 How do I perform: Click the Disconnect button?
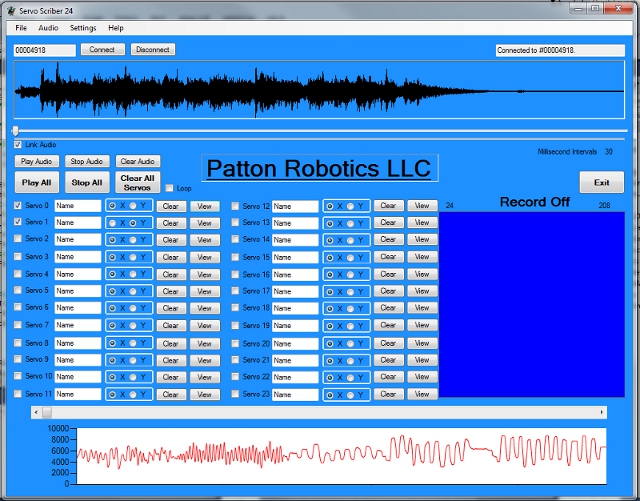click(153, 49)
